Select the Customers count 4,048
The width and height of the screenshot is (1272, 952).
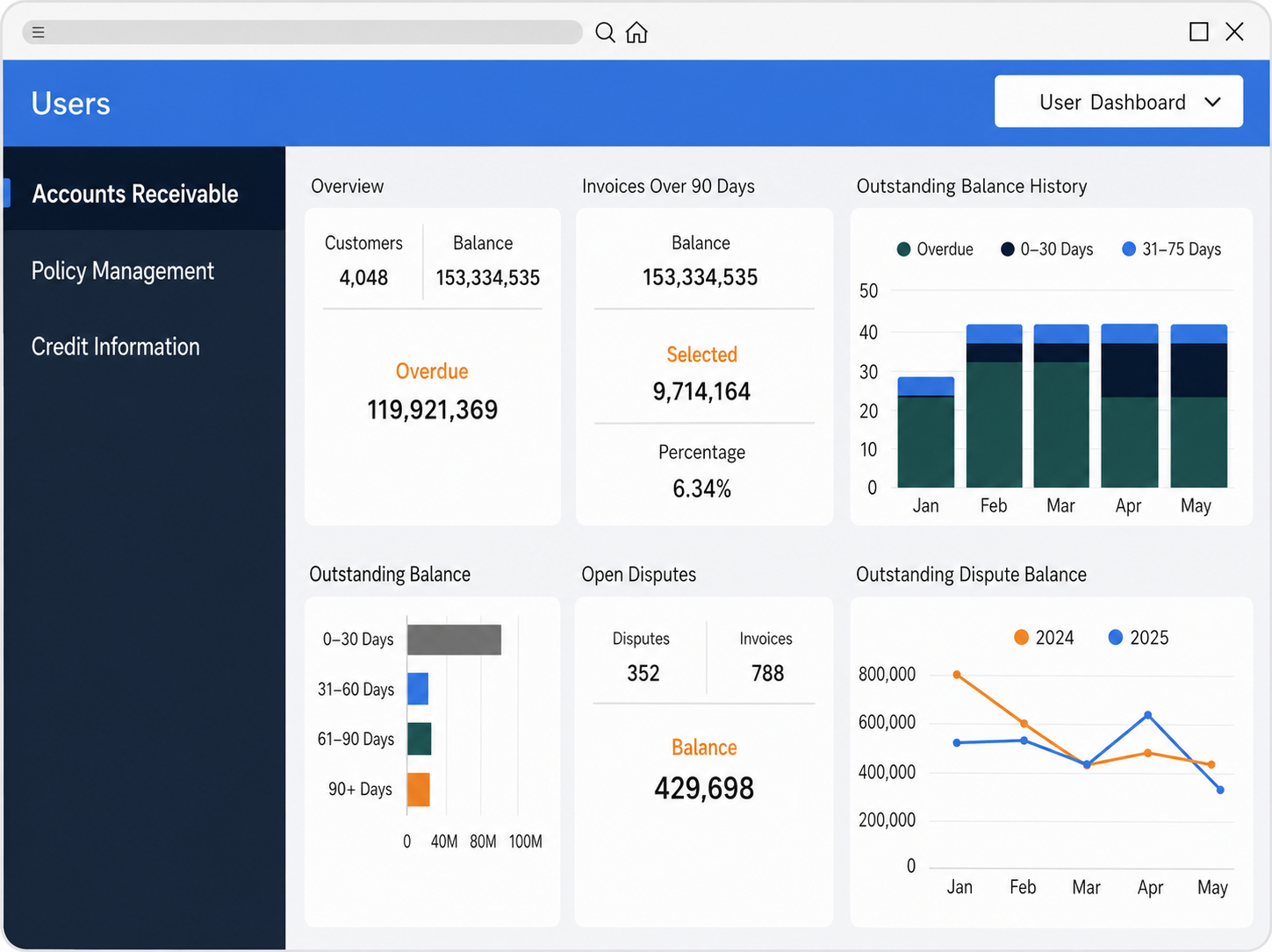[363, 278]
